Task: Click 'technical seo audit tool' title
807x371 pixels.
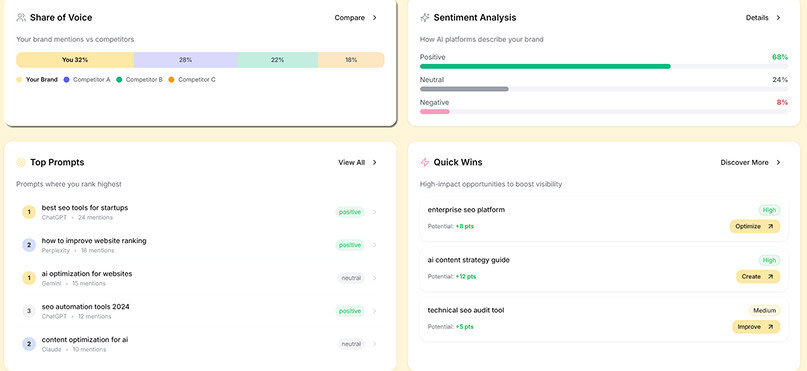Action: coord(466,310)
